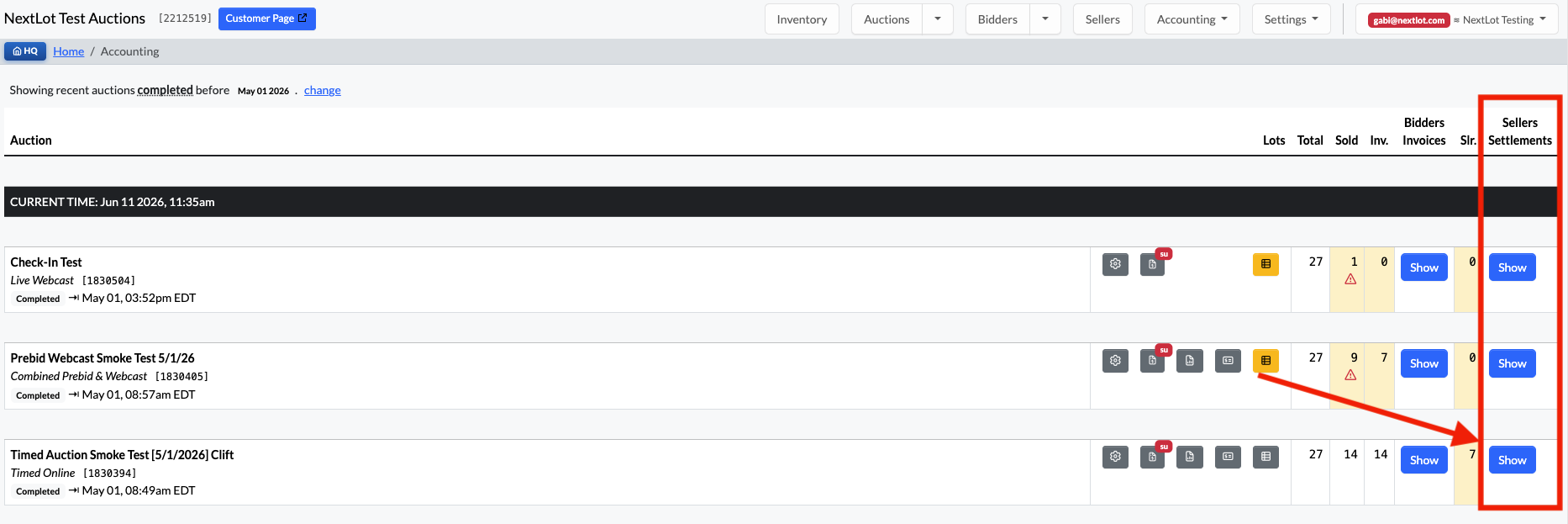This screenshot has height=524, width=1568.
Task: Click the change date link
Action: click(x=323, y=90)
